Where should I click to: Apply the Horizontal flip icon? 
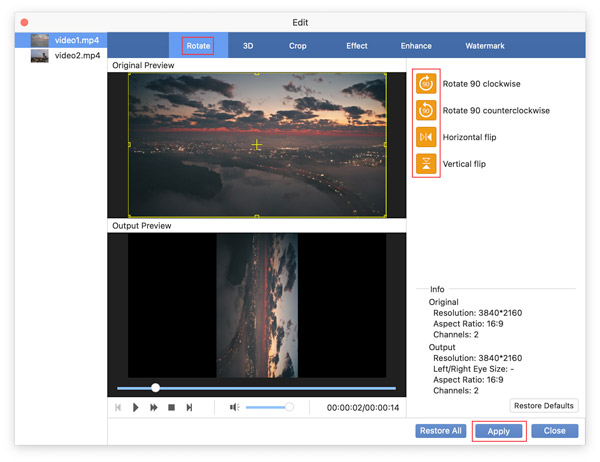point(426,137)
